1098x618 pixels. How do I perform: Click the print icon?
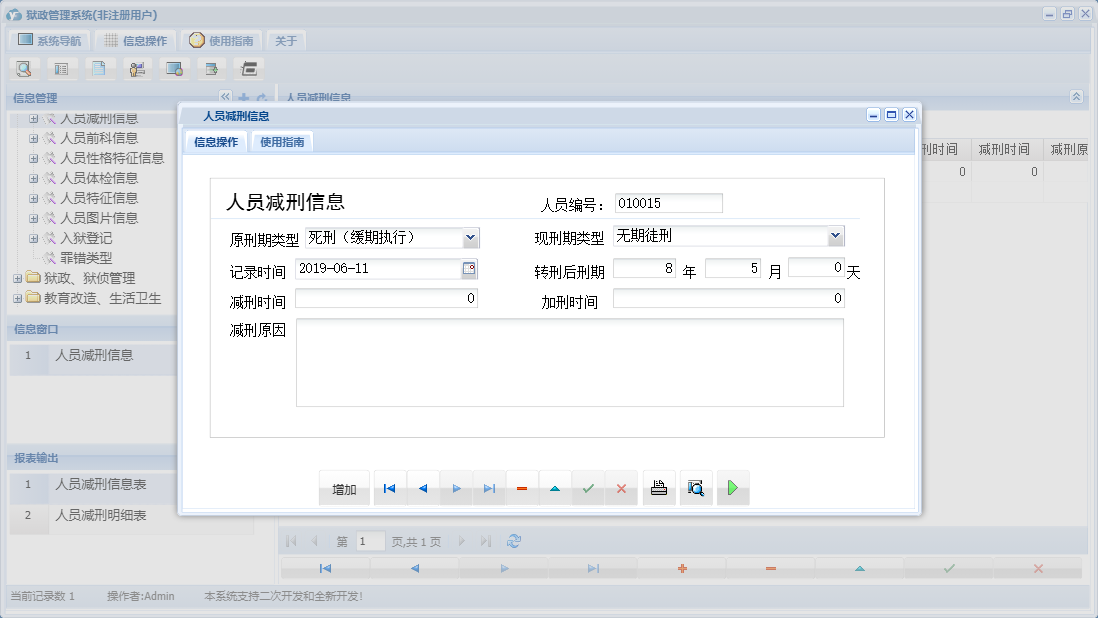coord(659,489)
